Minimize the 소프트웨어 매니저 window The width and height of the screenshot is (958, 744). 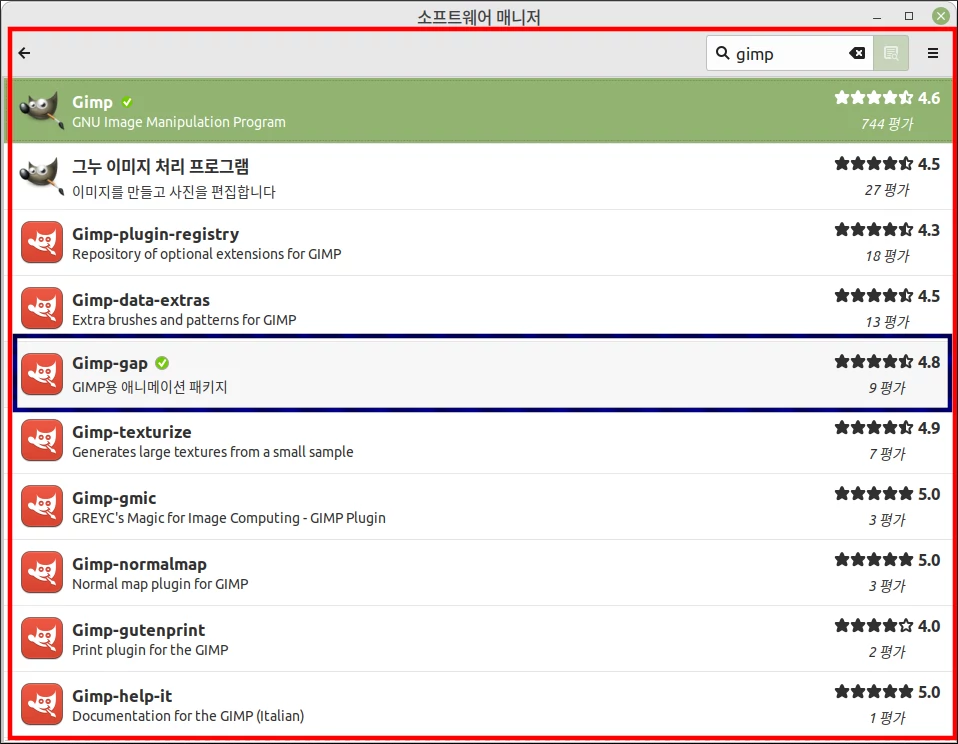tap(877, 16)
